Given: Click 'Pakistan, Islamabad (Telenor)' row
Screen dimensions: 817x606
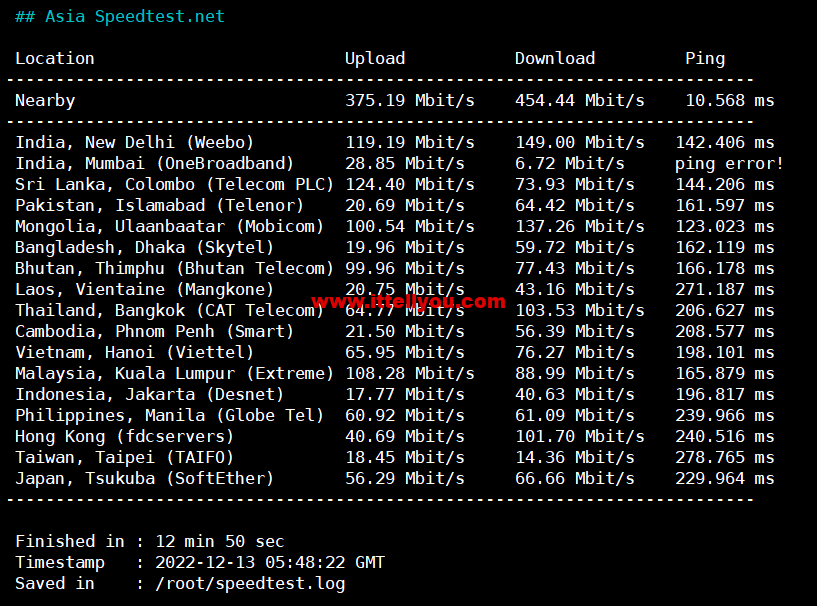Looking at the screenshot, I should click(159, 205).
